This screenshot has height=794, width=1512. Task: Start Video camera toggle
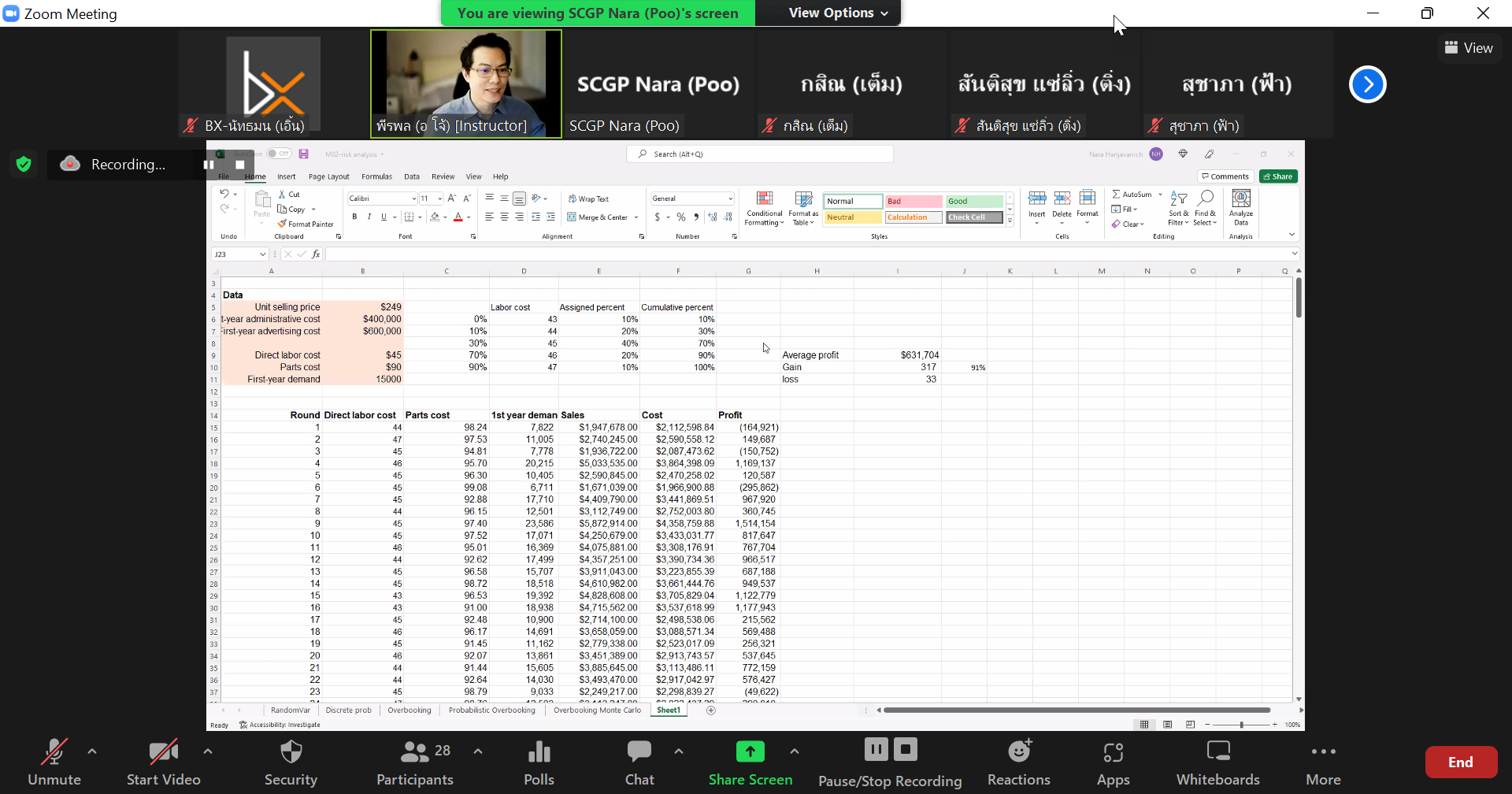(x=163, y=752)
